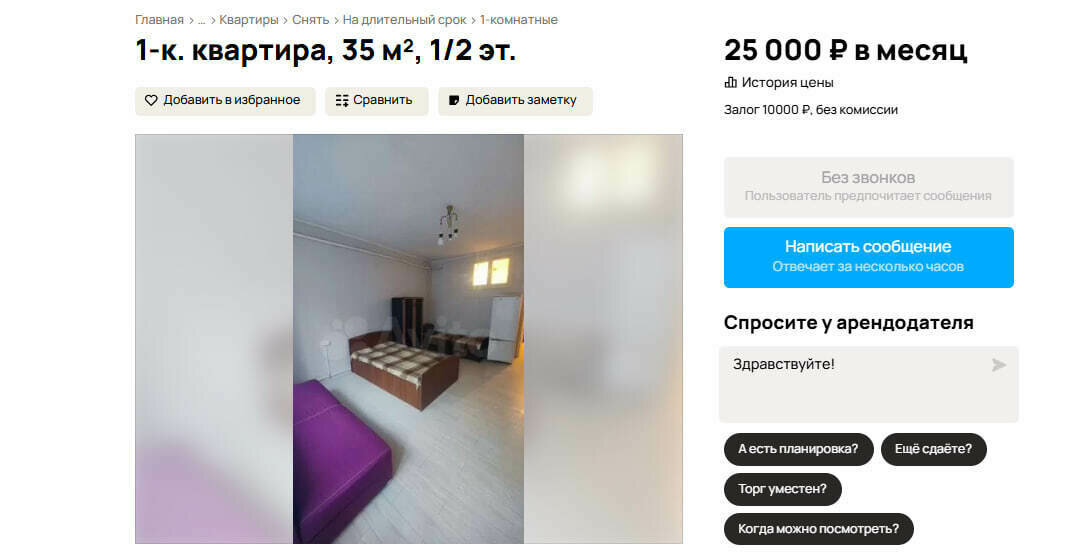Click Добавить заметку button

tap(515, 101)
